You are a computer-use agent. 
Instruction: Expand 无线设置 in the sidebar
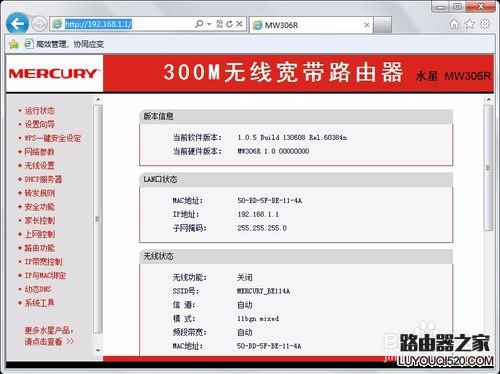[40, 165]
